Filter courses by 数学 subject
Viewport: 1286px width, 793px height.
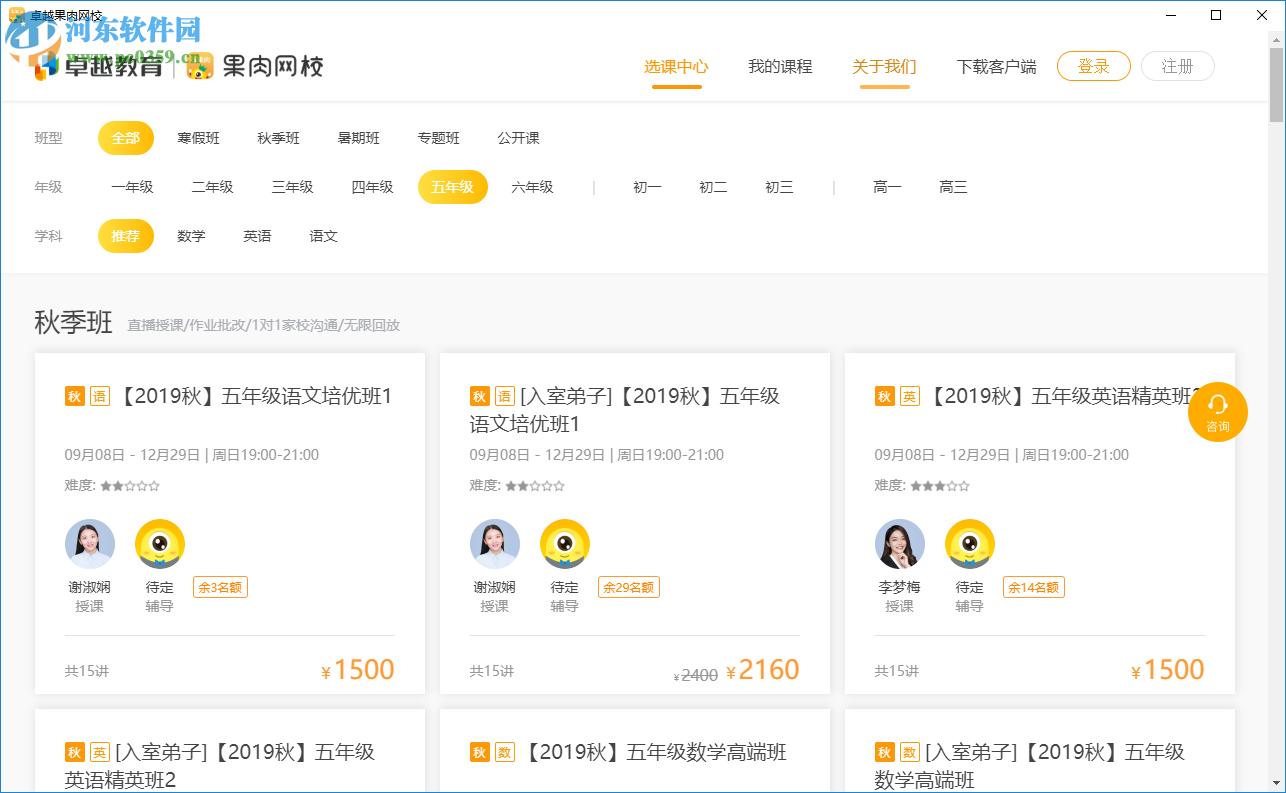[x=191, y=236]
